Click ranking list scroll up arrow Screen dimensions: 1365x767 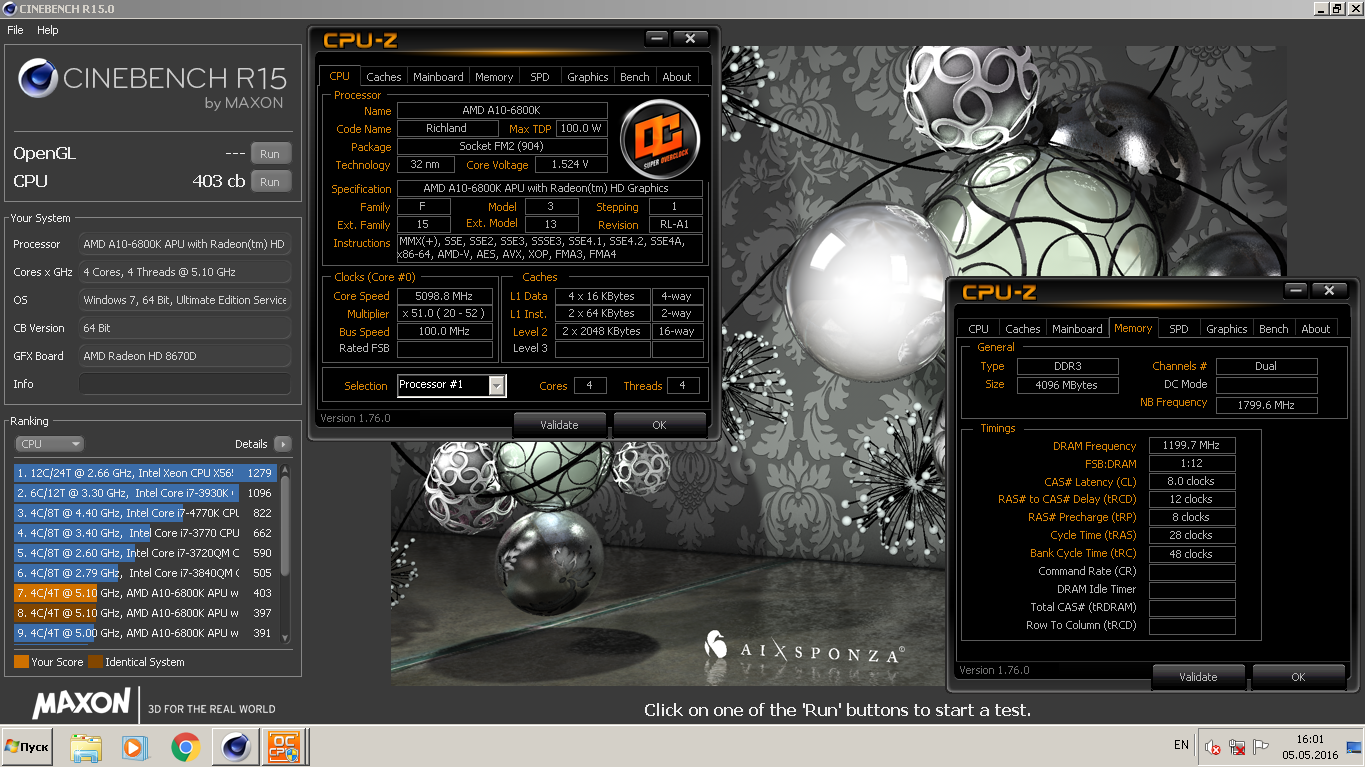click(285, 470)
